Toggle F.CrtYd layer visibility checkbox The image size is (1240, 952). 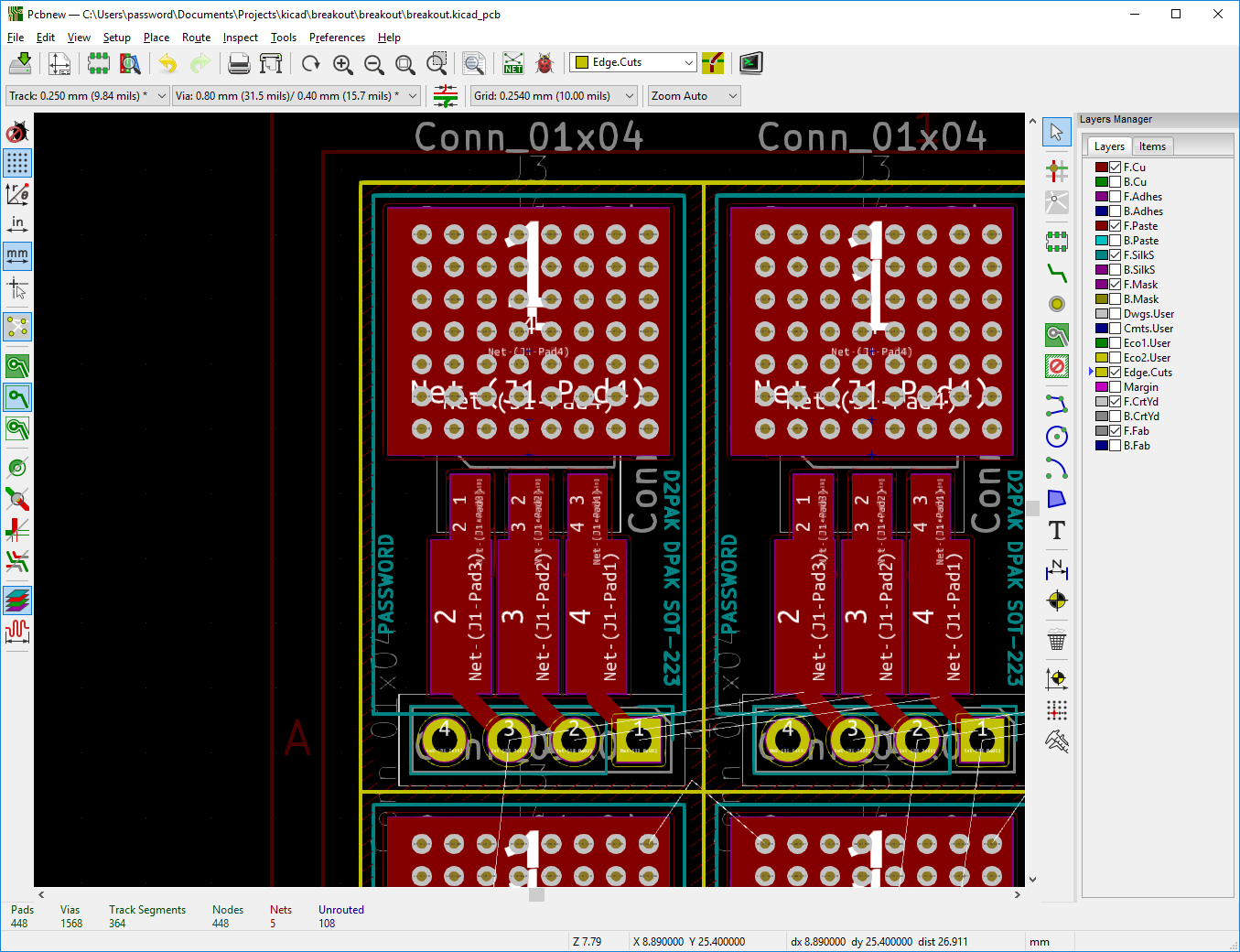[x=1116, y=402]
